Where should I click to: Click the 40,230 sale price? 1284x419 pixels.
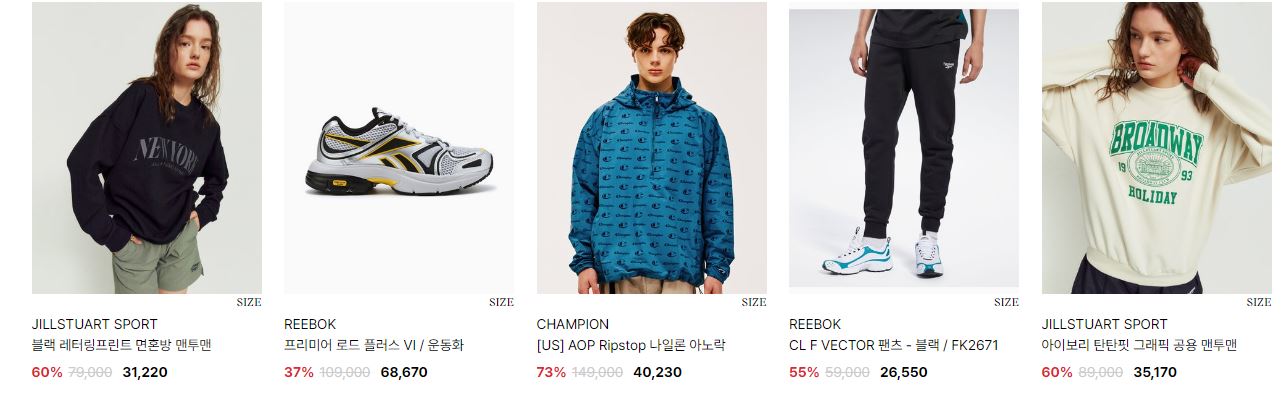pyautogui.click(x=657, y=372)
